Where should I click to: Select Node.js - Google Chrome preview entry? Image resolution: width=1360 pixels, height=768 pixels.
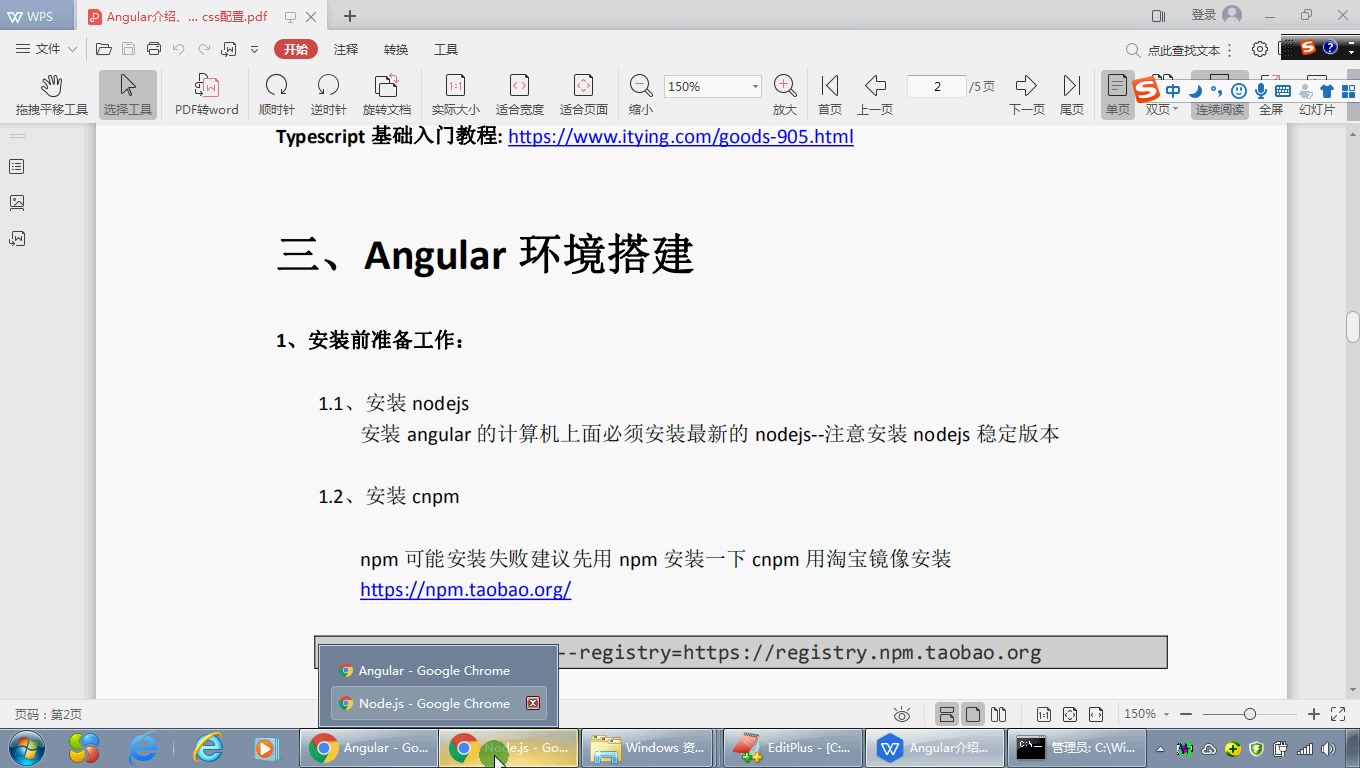[x=438, y=703]
